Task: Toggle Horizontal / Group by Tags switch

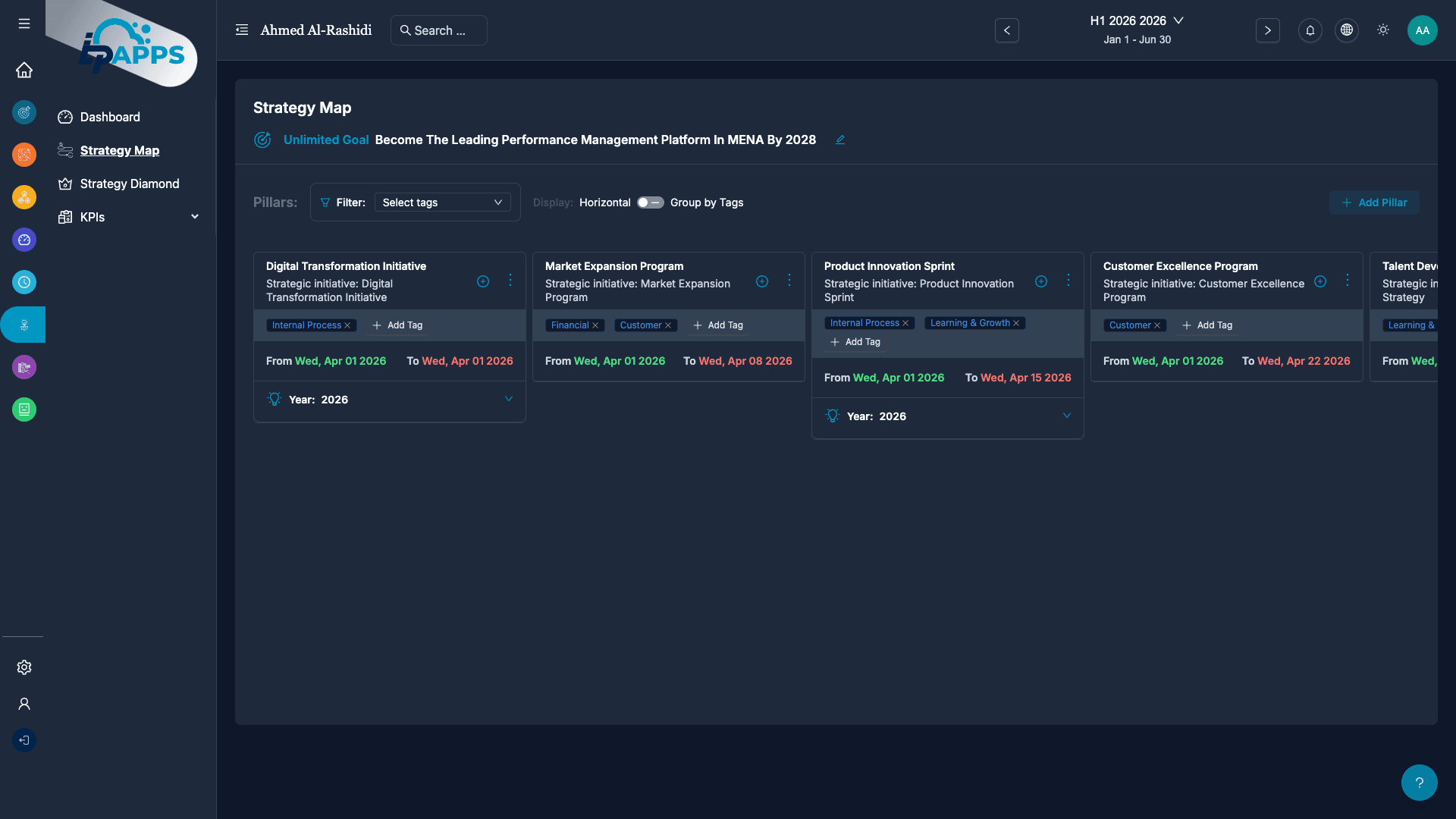Action: (x=650, y=202)
